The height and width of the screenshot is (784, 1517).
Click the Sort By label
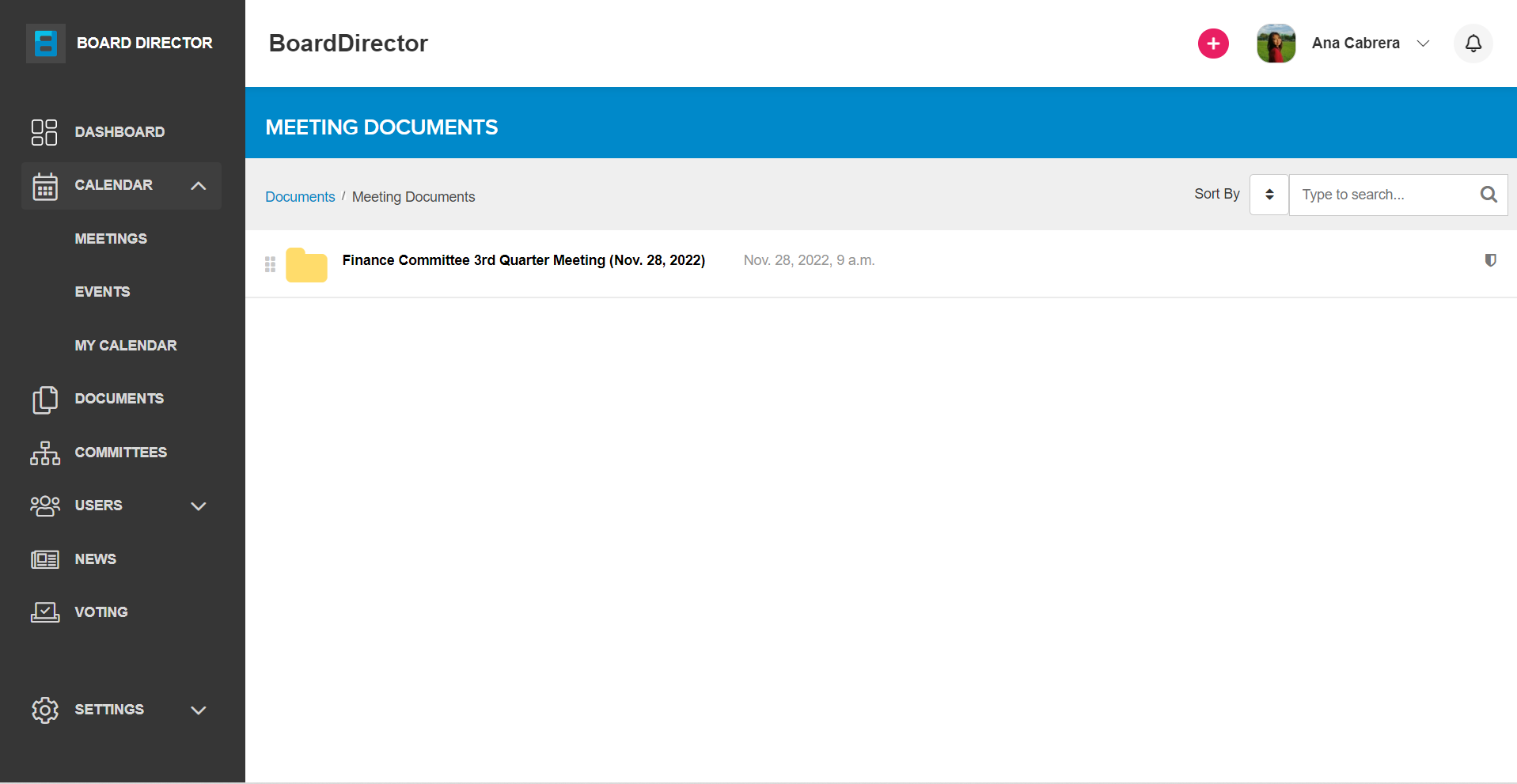pos(1217,194)
